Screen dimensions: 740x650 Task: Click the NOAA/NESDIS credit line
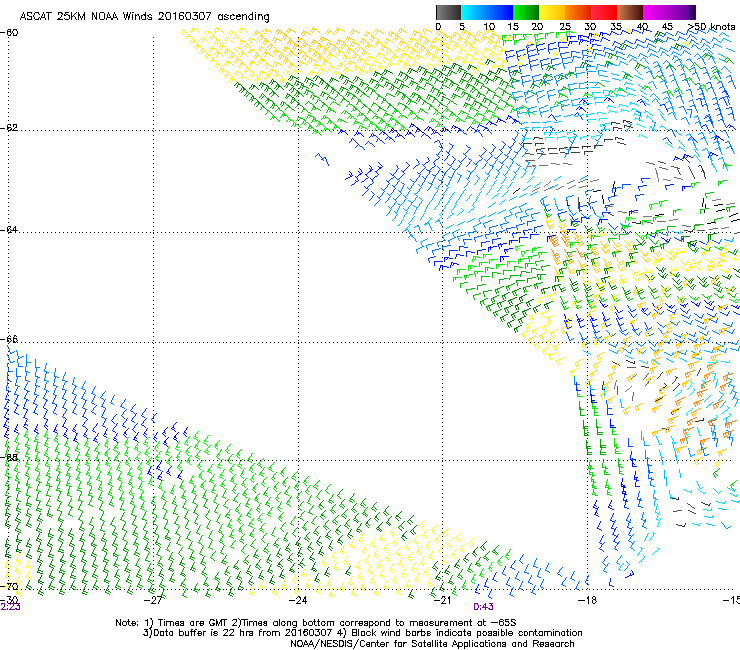point(432,644)
